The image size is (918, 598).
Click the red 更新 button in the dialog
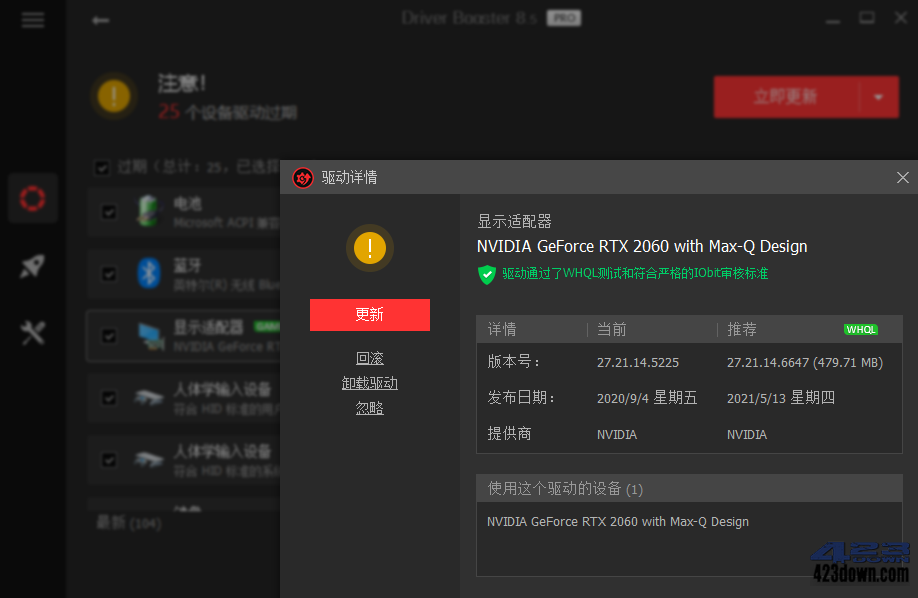tap(370, 315)
